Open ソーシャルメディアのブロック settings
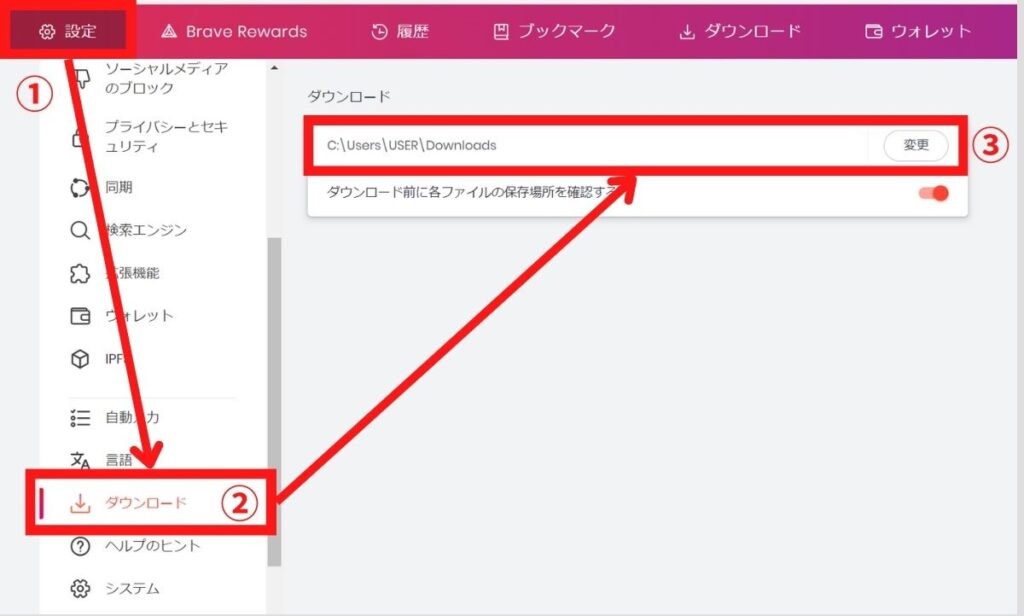This screenshot has height=616, width=1024. coord(166,78)
